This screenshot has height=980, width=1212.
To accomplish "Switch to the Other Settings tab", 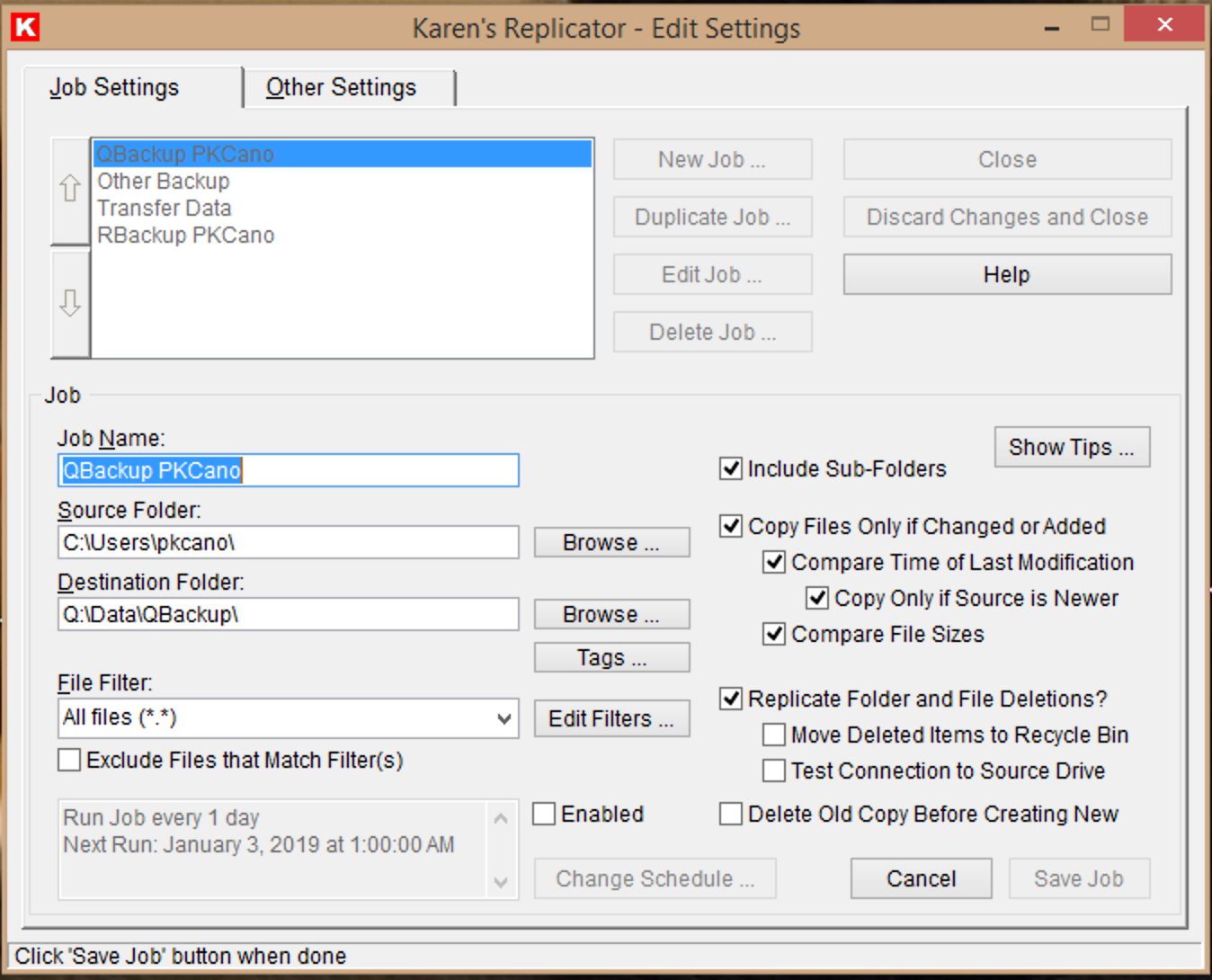I will click(x=341, y=88).
